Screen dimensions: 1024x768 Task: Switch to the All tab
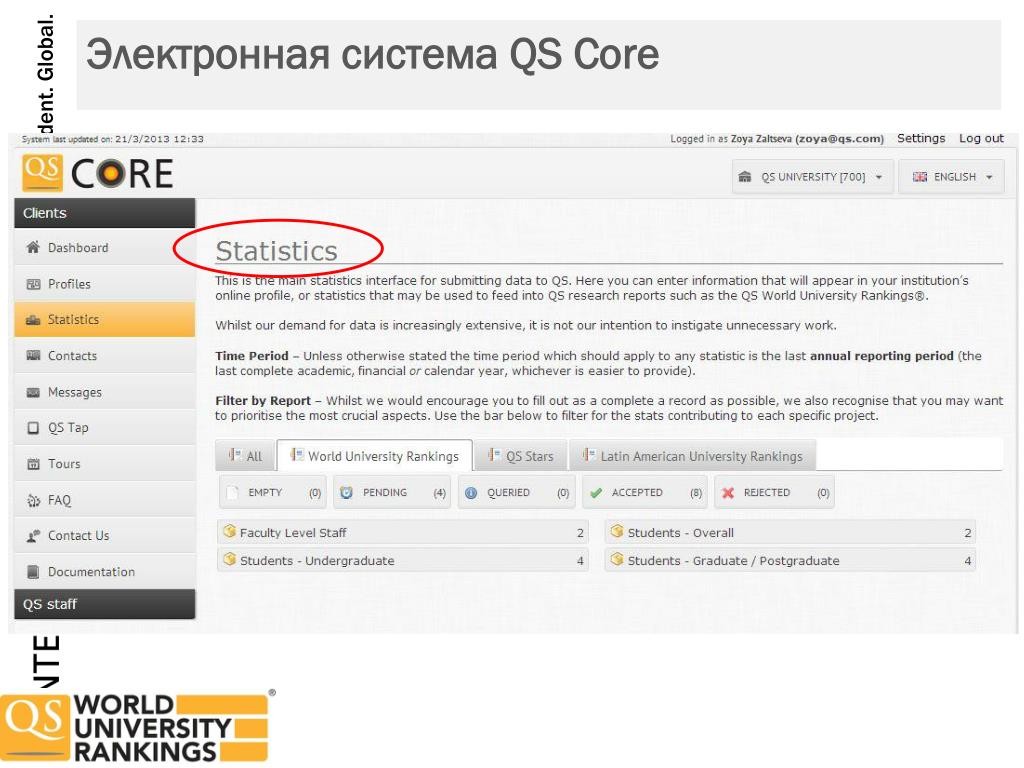(x=246, y=456)
